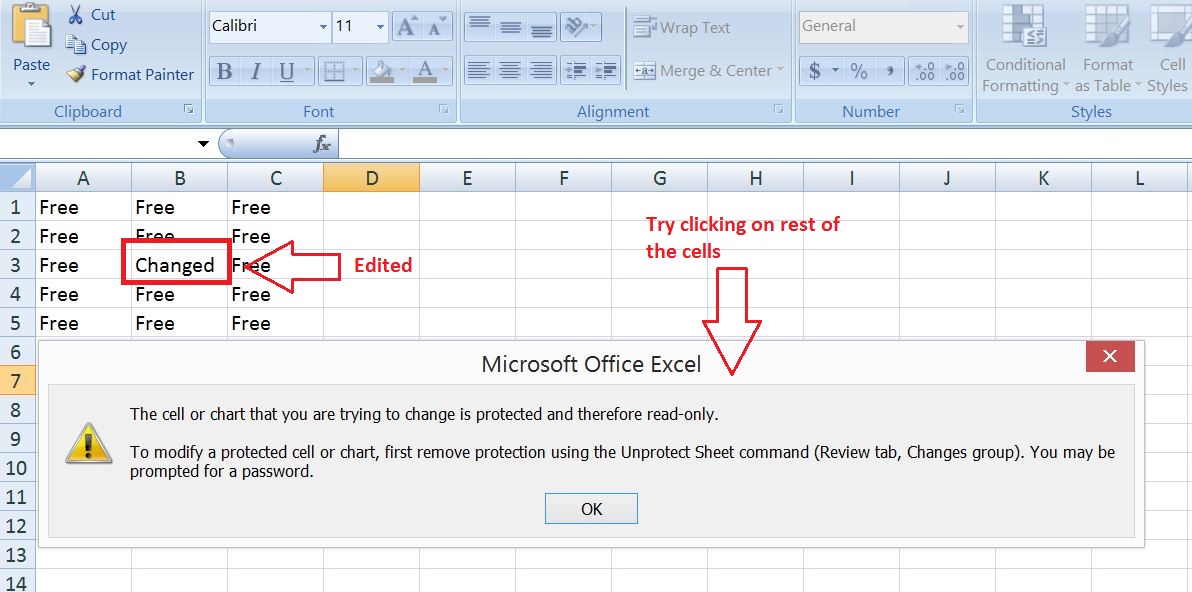Apply the Comma Style format
The height and width of the screenshot is (592, 1192).
pos(889,71)
